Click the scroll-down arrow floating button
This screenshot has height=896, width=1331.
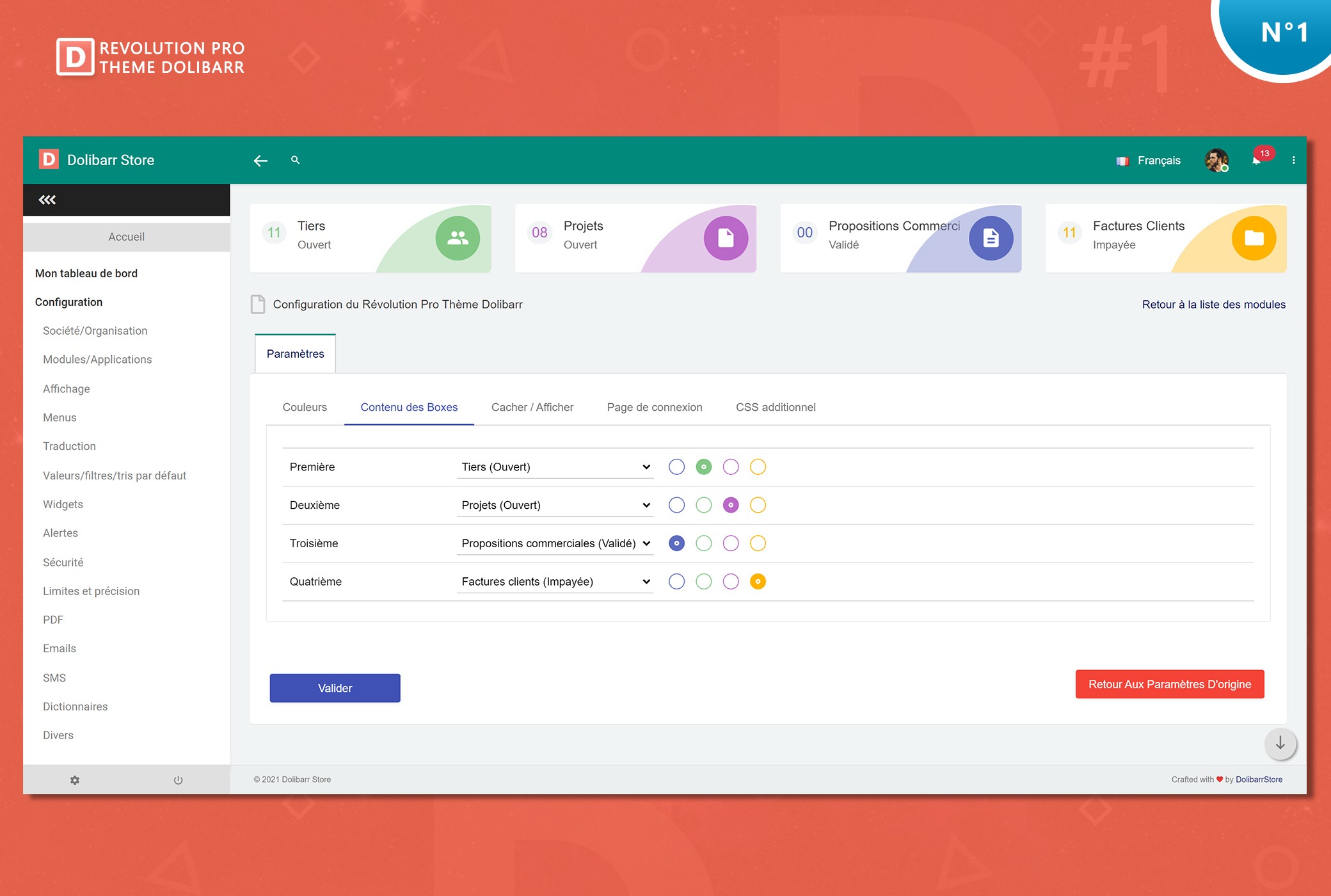1280,743
